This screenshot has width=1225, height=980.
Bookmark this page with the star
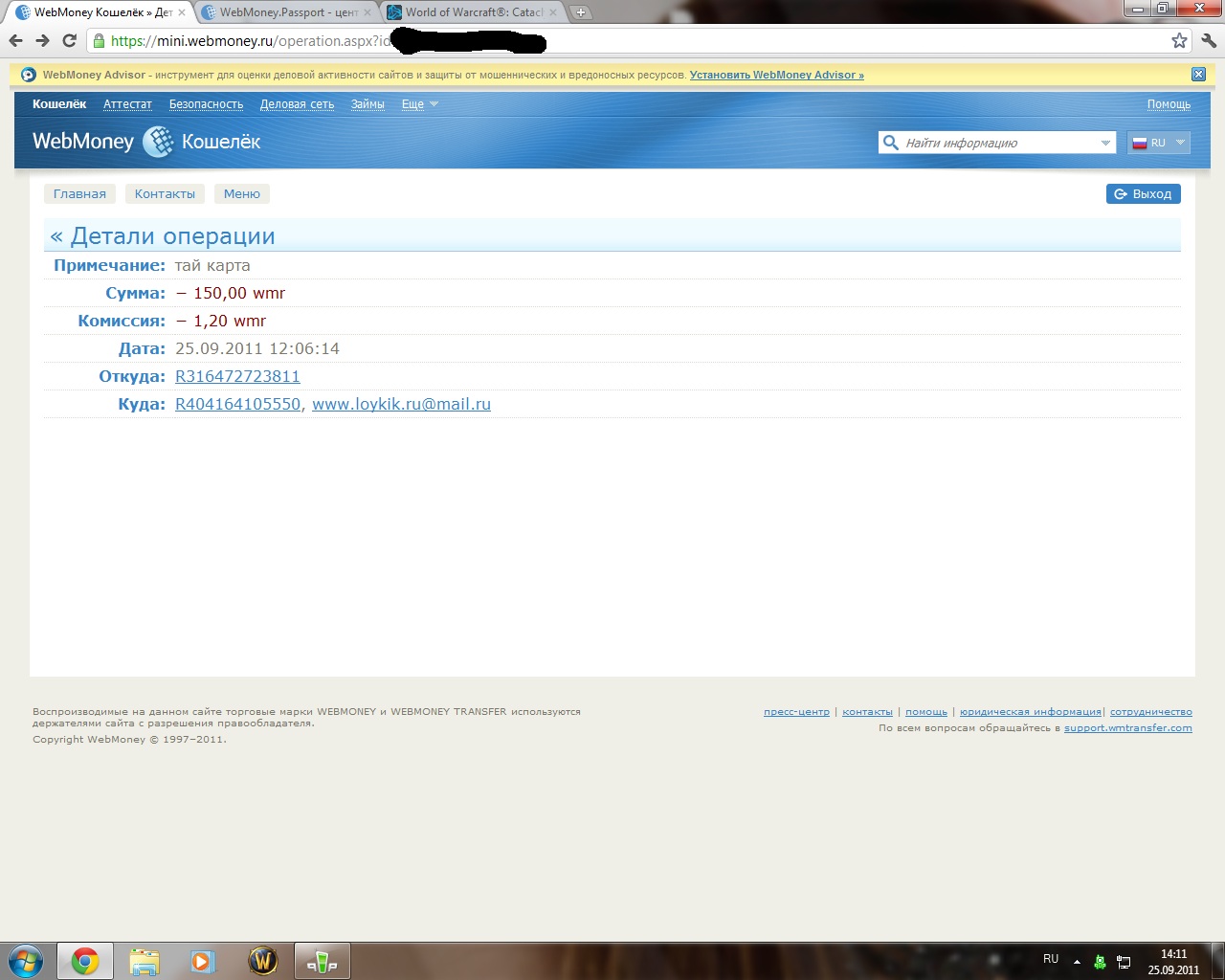(1179, 41)
